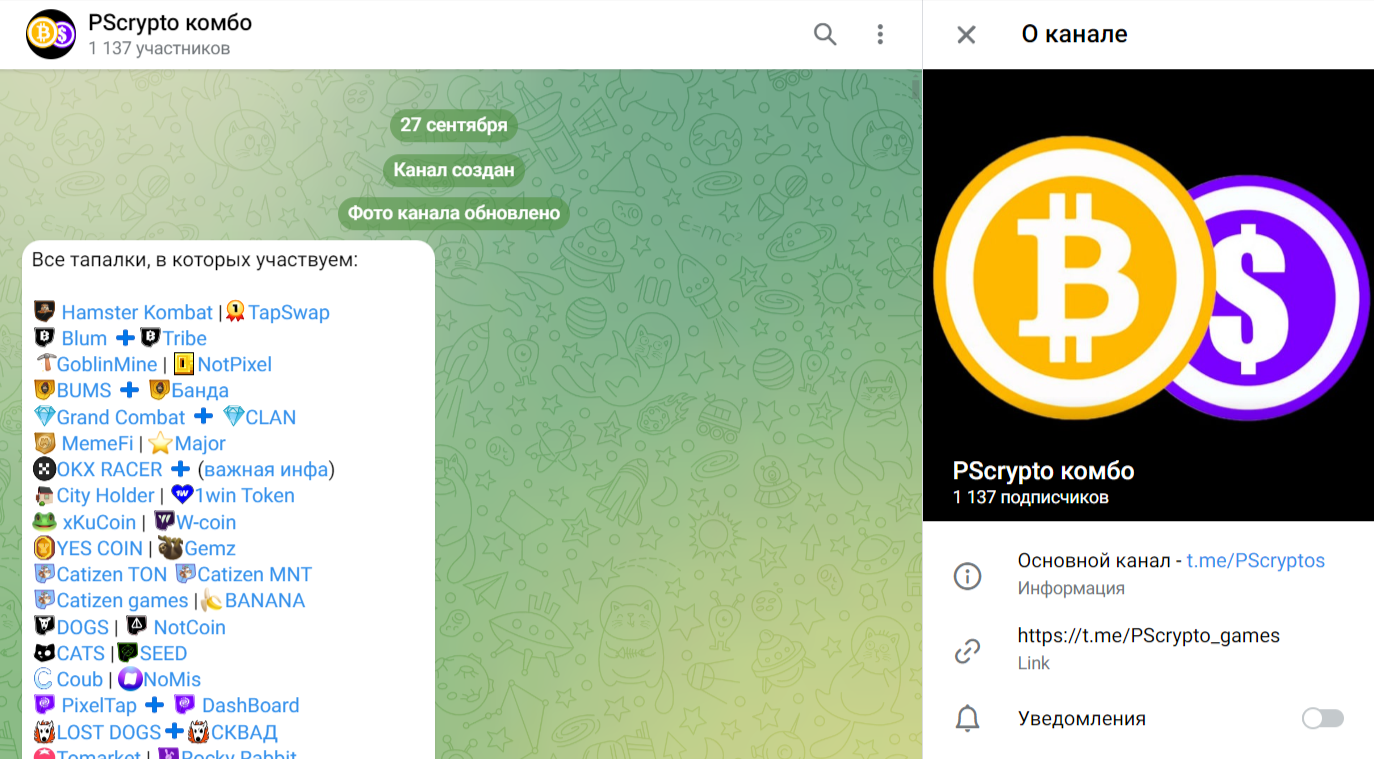The width and height of the screenshot is (1374, 759).
Task: Open the Gemz link
Action: pyautogui.click(x=209, y=548)
